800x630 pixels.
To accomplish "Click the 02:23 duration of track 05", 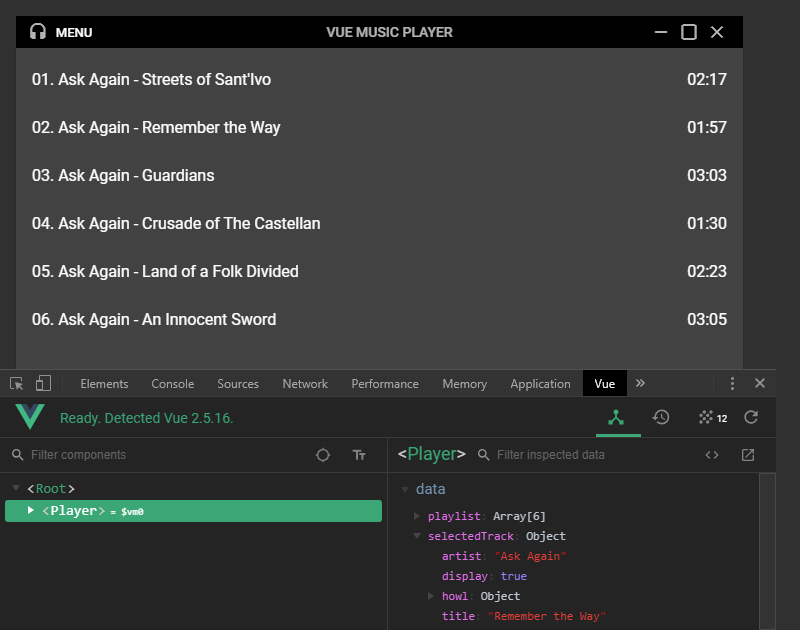I will click(x=707, y=271).
